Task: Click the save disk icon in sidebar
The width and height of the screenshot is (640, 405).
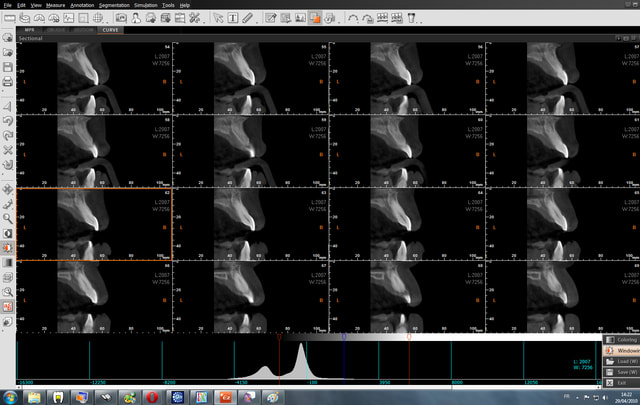Action: 9,66
